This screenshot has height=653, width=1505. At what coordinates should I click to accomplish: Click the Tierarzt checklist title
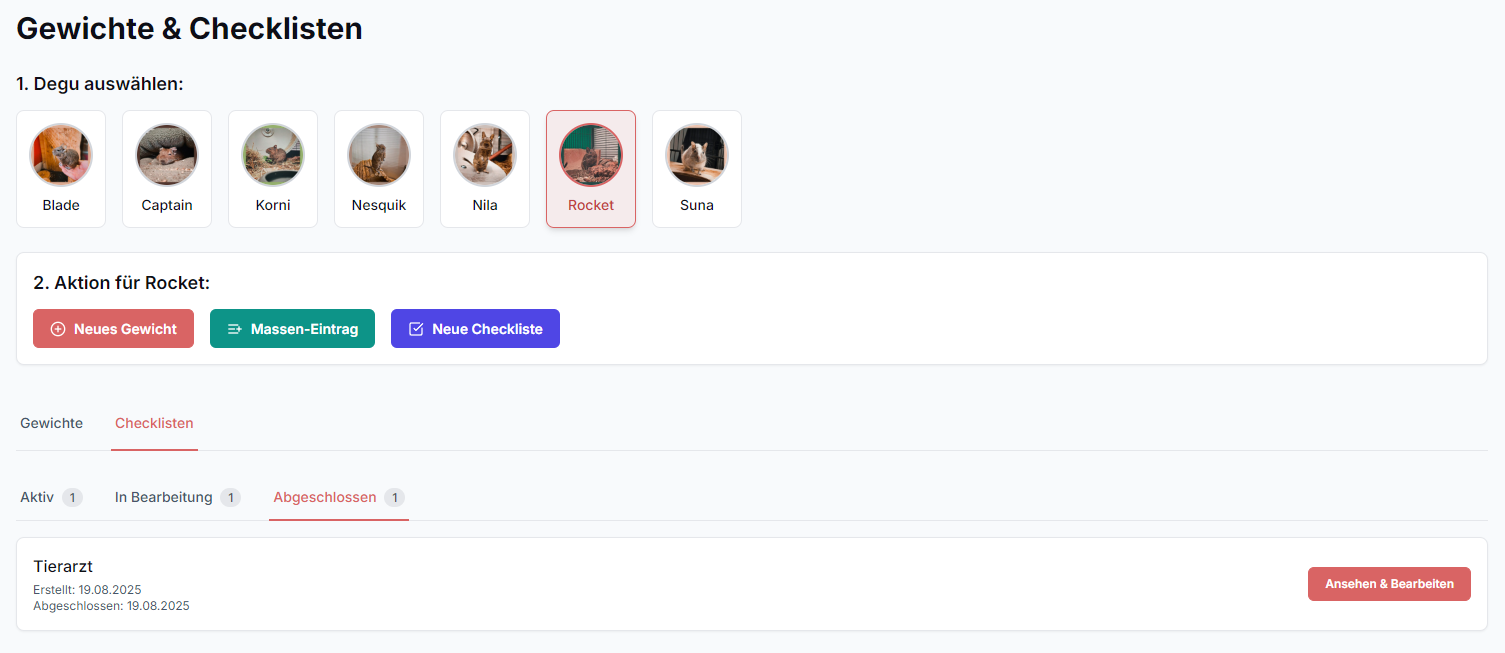click(63, 567)
